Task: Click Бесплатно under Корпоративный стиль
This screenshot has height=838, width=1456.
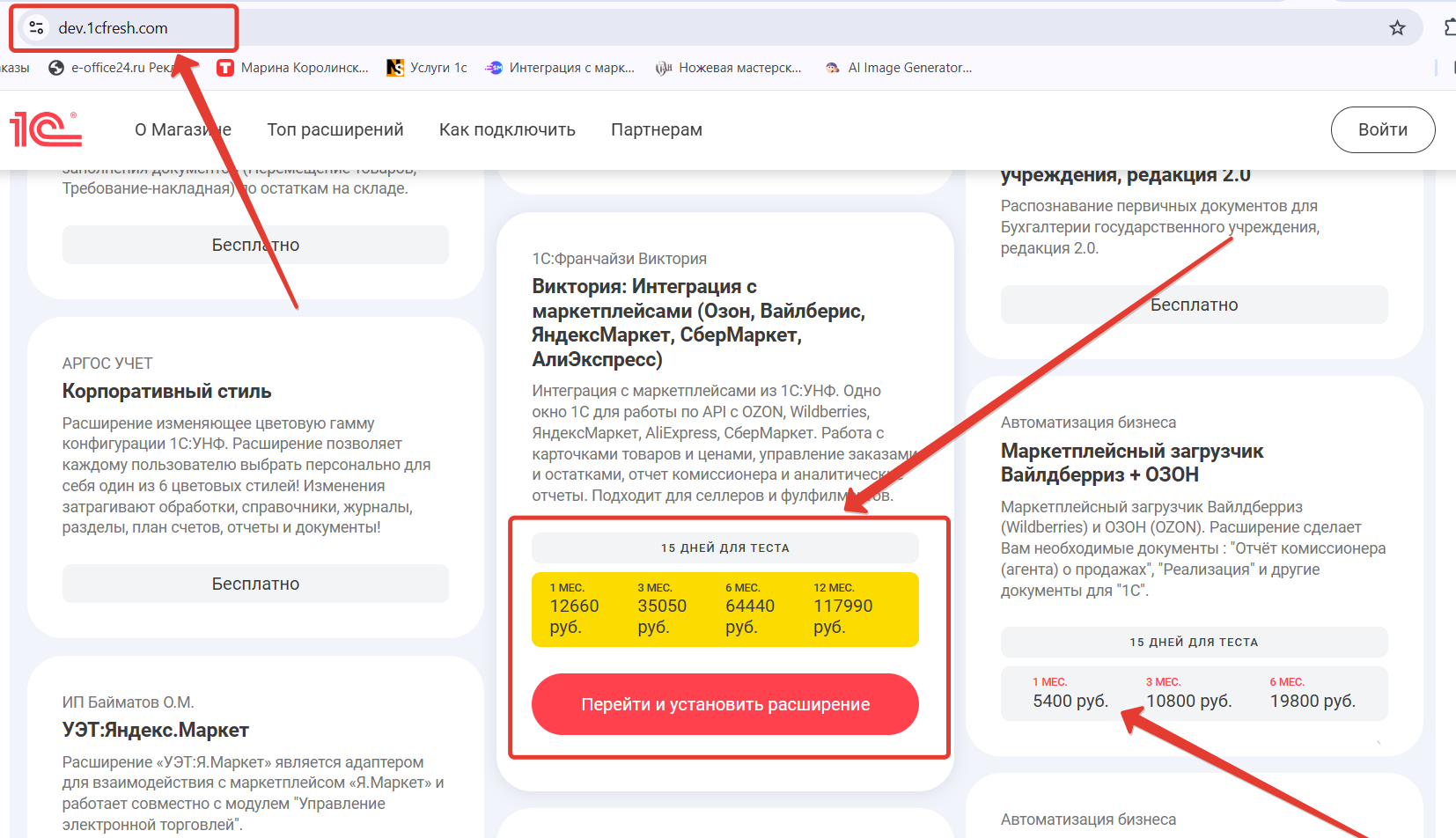Action: click(255, 584)
